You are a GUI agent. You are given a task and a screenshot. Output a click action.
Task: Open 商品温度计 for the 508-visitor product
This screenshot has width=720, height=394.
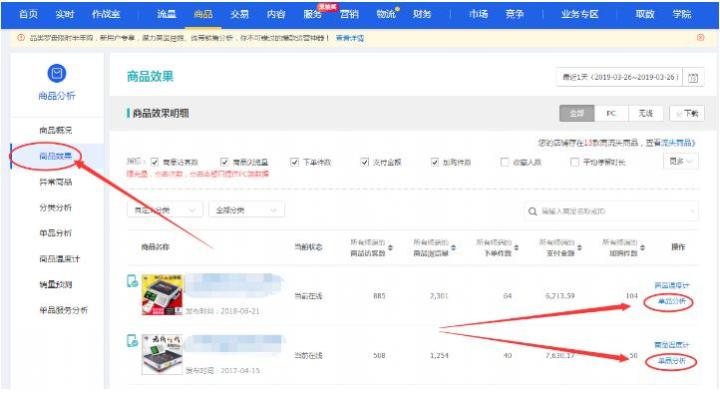[672, 345]
